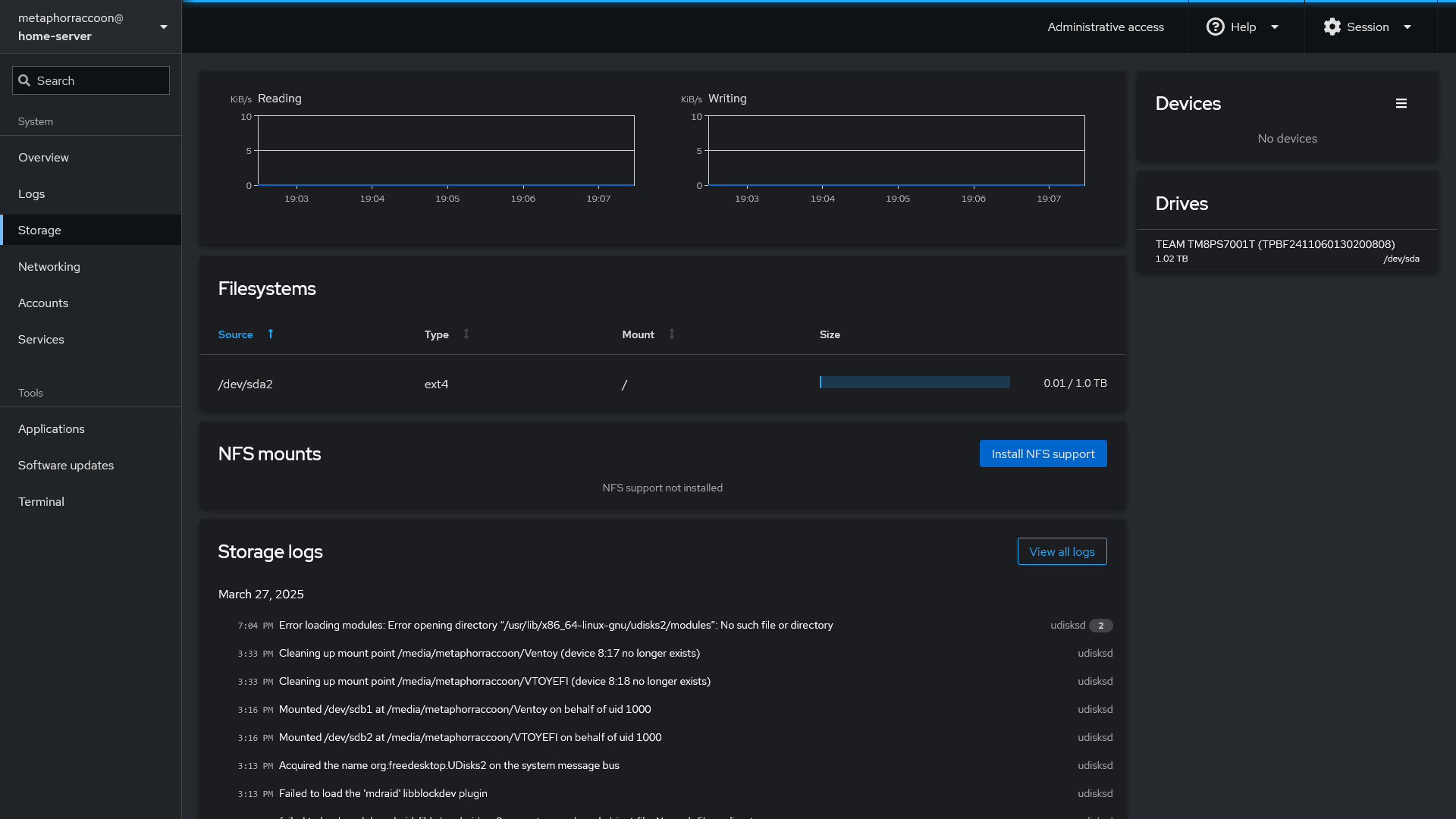
Task: Click the Writing throughput graph
Action: point(896,151)
